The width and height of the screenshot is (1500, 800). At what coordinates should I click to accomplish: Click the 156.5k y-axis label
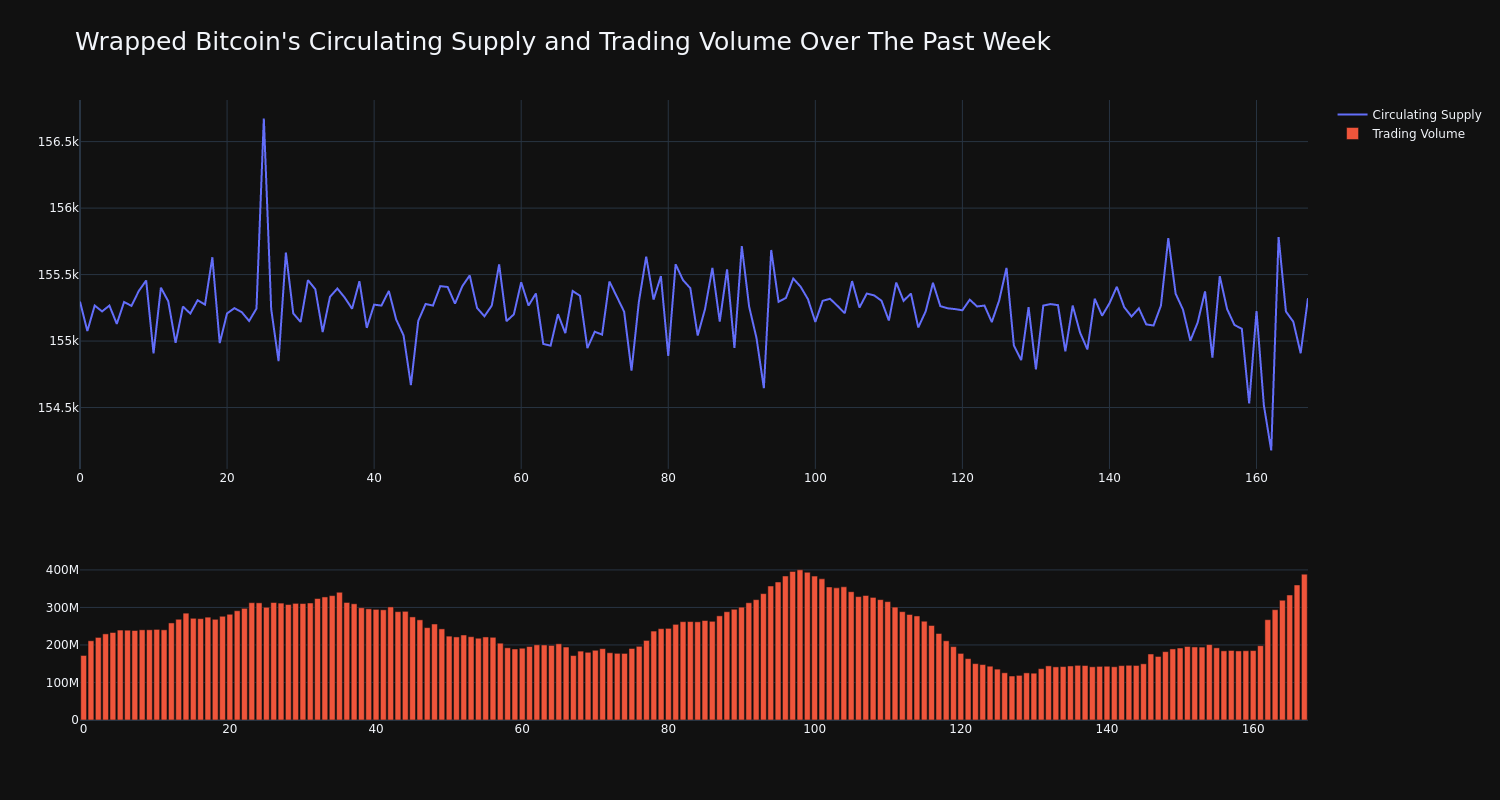(x=58, y=142)
